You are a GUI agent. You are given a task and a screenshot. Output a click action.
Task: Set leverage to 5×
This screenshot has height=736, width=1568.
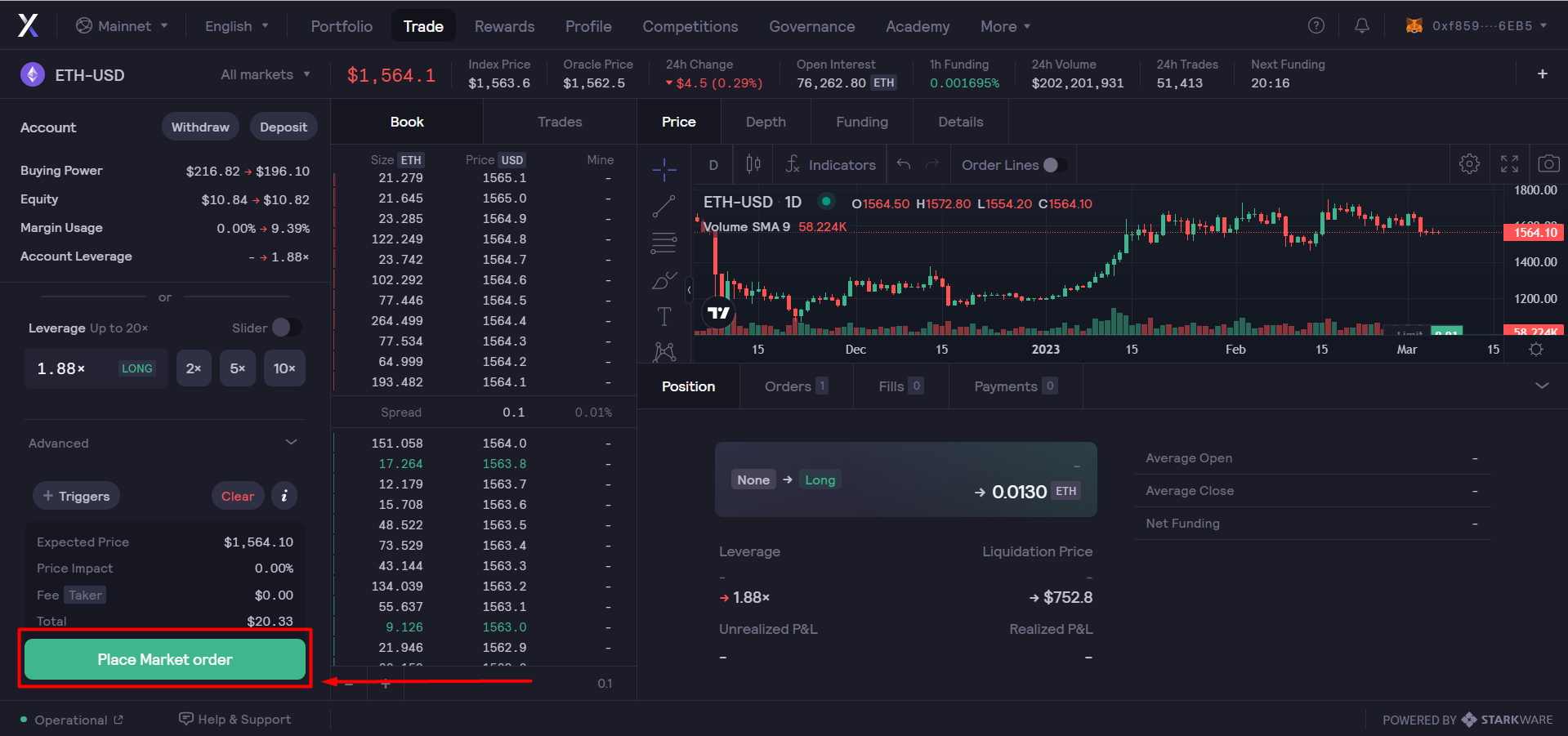pyautogui.click(x=238, y=368)
